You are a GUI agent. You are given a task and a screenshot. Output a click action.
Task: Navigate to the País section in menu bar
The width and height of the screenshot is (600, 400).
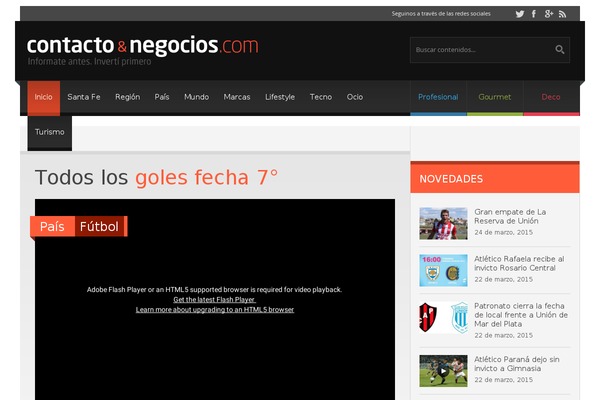coord(162,97)
